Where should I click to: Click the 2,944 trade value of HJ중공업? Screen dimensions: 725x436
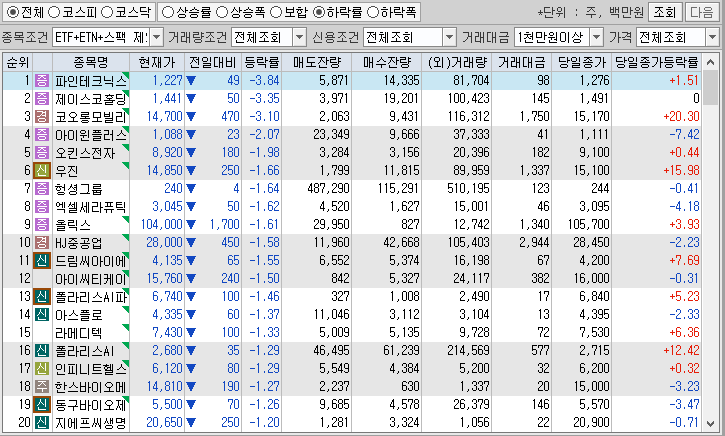coord(534,243)
